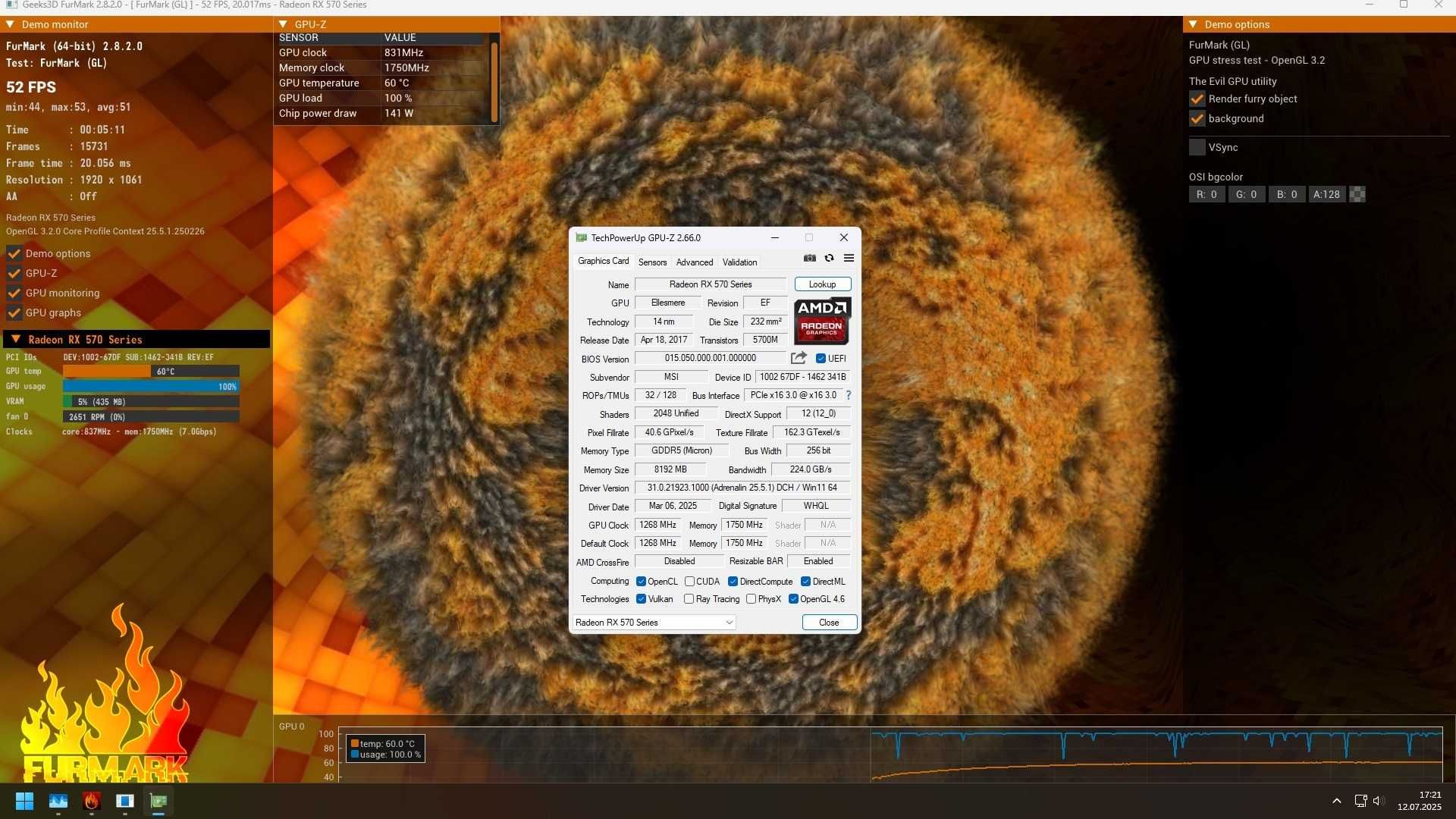Switch to the Sensors tab

click(x=652, y=262)
